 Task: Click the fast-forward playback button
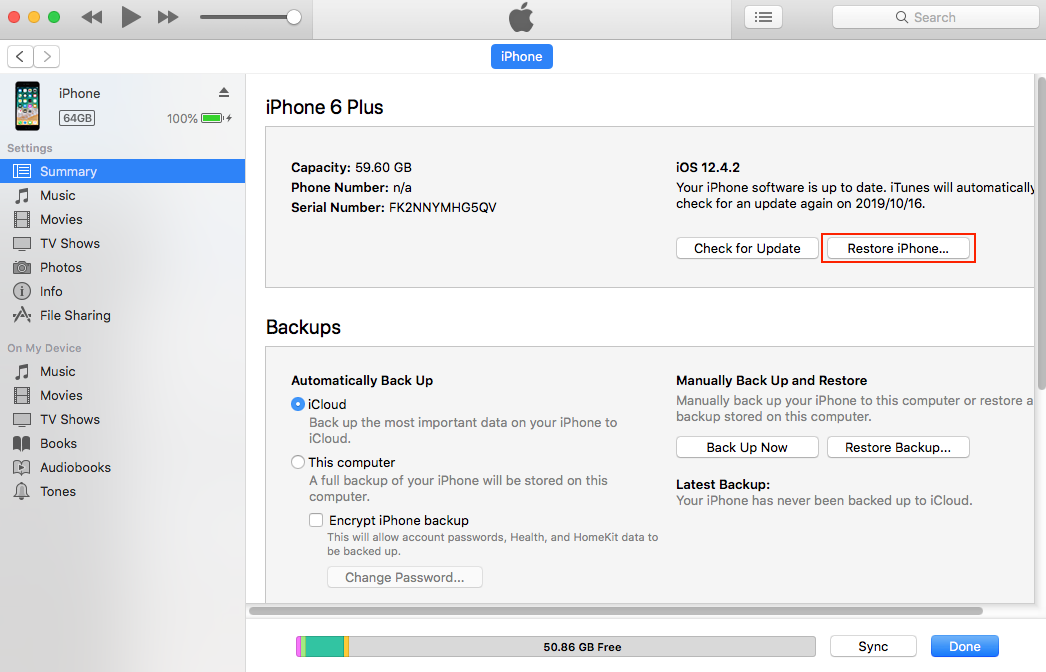[x=168, y=17]
